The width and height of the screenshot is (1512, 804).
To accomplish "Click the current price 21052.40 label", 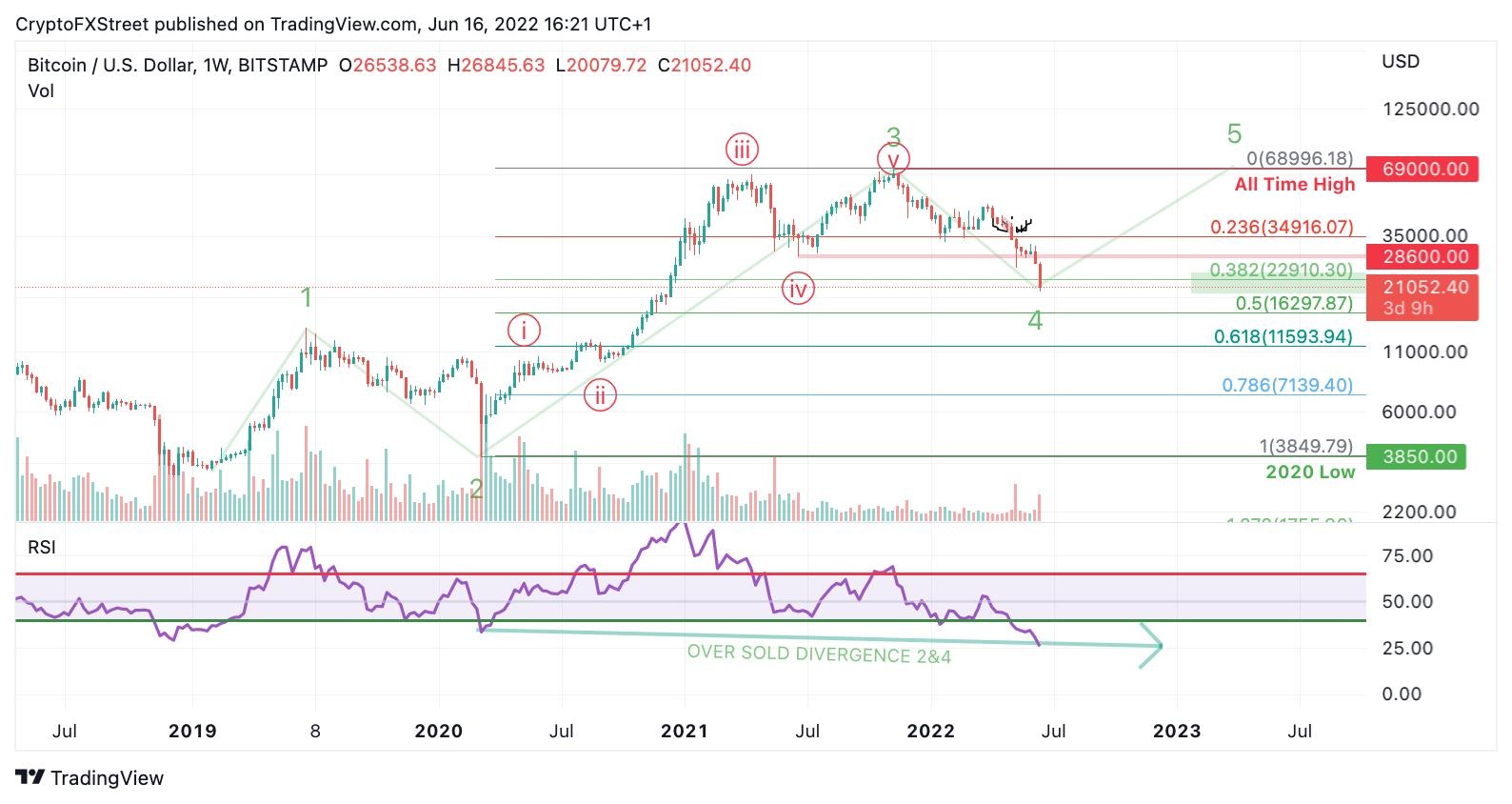I will pyautogui.click(x=1422, y=288).
